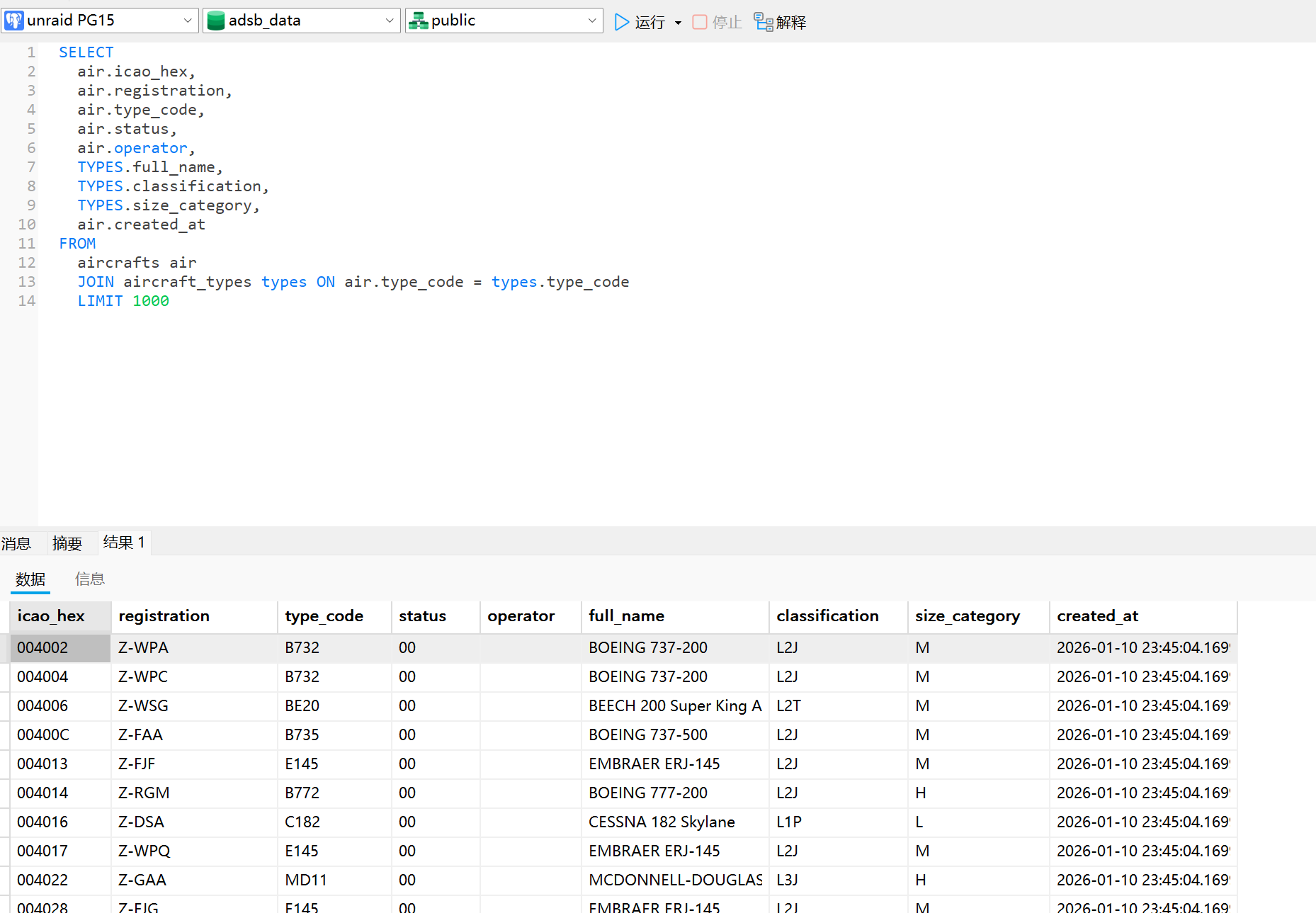Click the classification column header
Viewport: 1316px width, 913px height.
[x=838, y=616]
